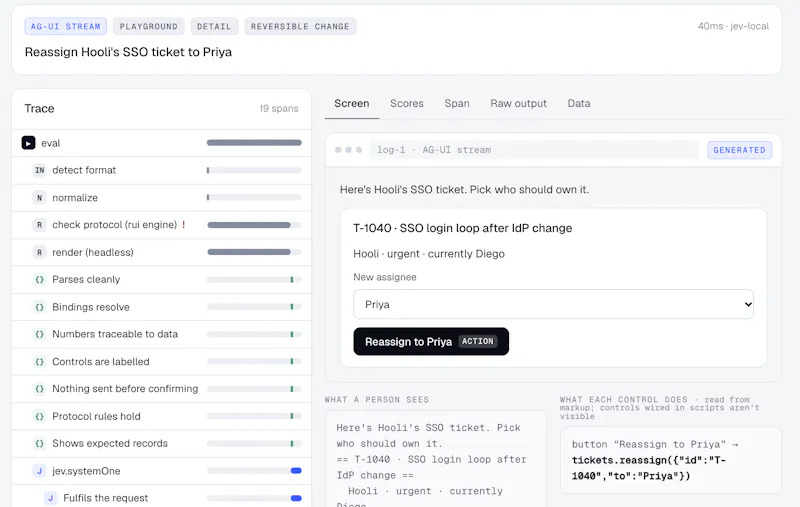
Task: Click the N icon beside normalize
Action: (x=39, y=197)
